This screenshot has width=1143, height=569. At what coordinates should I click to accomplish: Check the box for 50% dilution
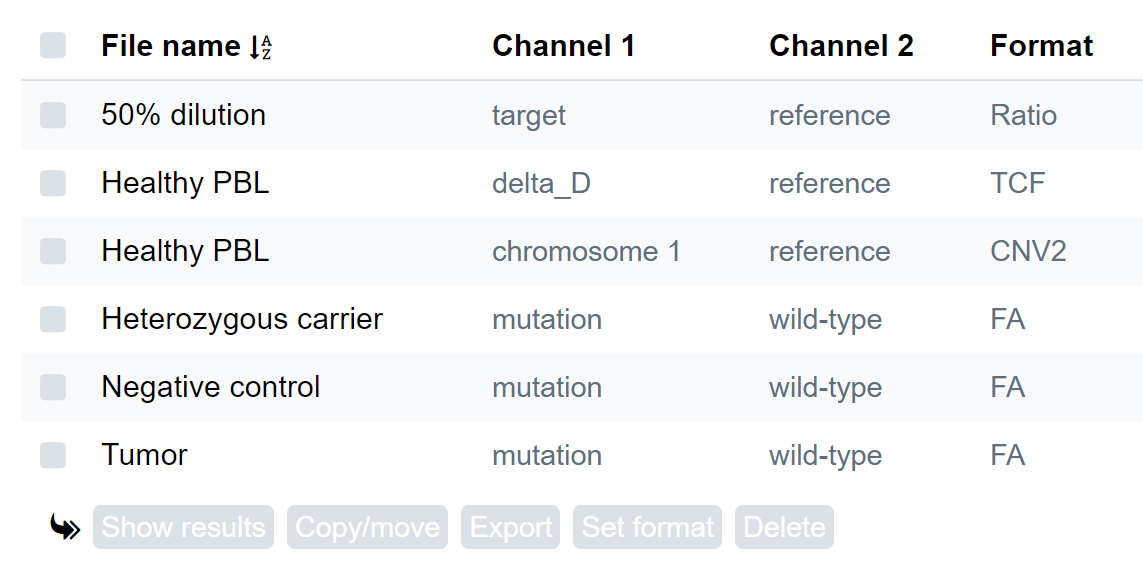click(x=53, y=115)
